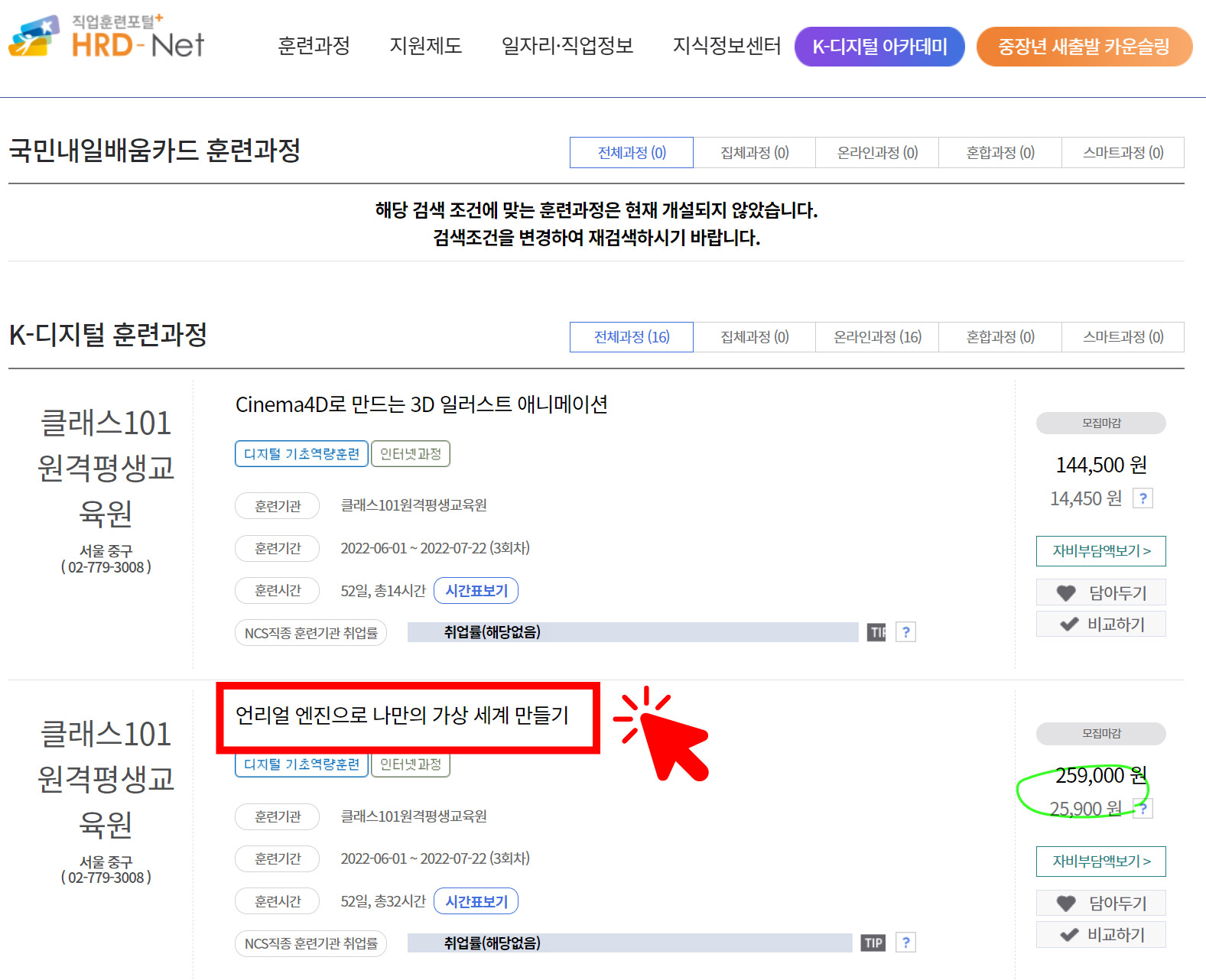Open employment rate help icon for Cinema4D course
The image size is (1206, 980).
pos(905,632)
